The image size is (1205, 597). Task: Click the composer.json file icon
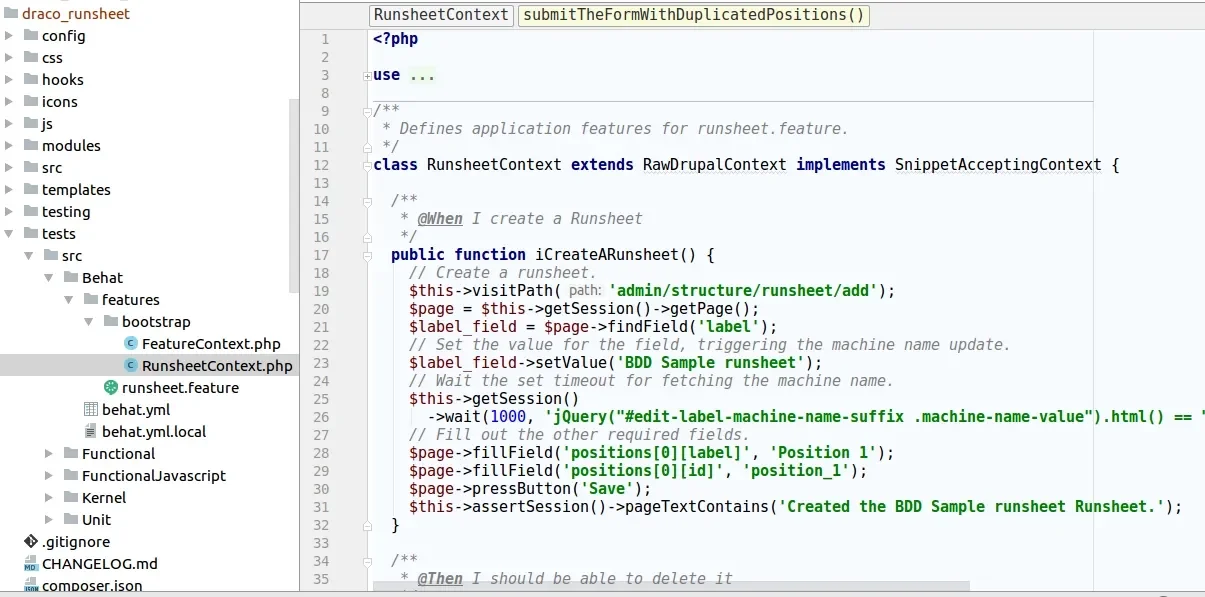coord(30,585)
